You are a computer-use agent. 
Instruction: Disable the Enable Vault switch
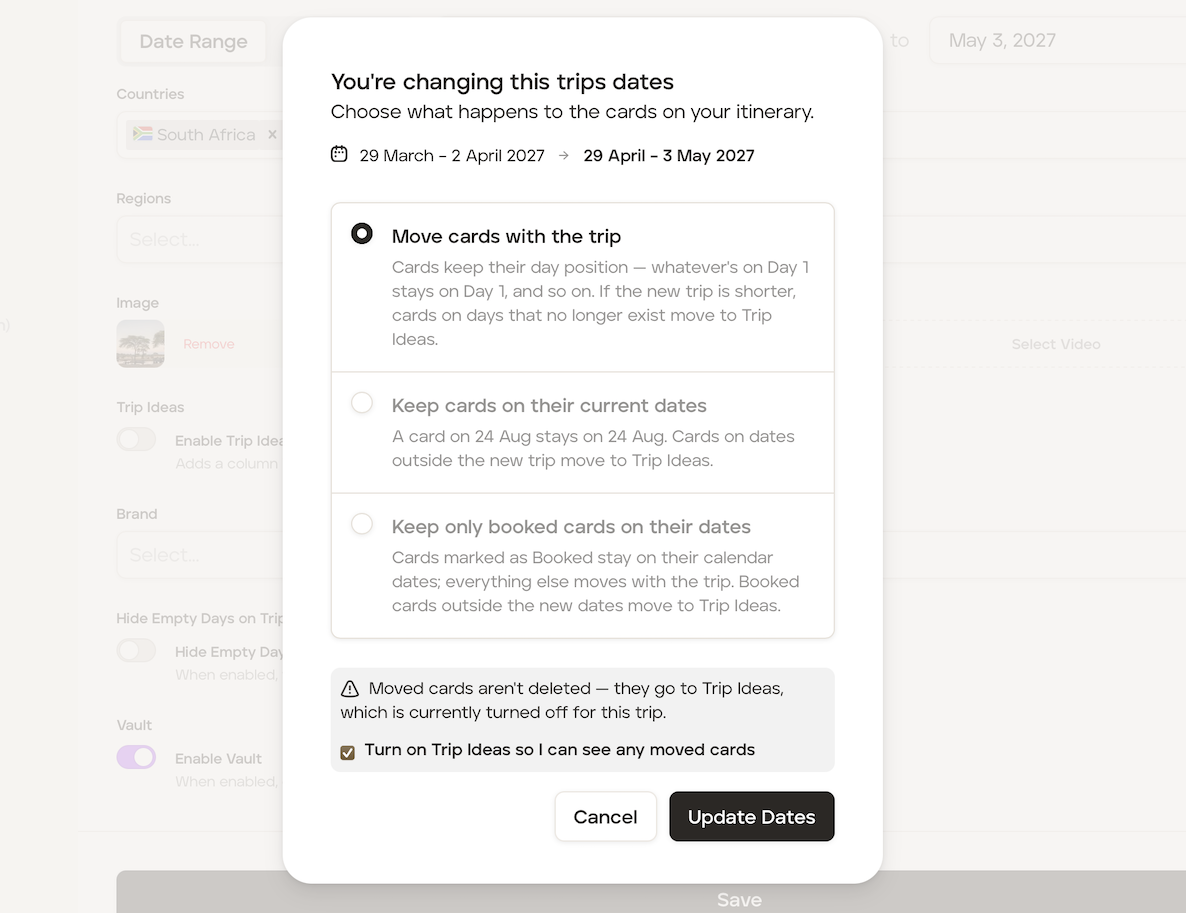tap(136, 757)
